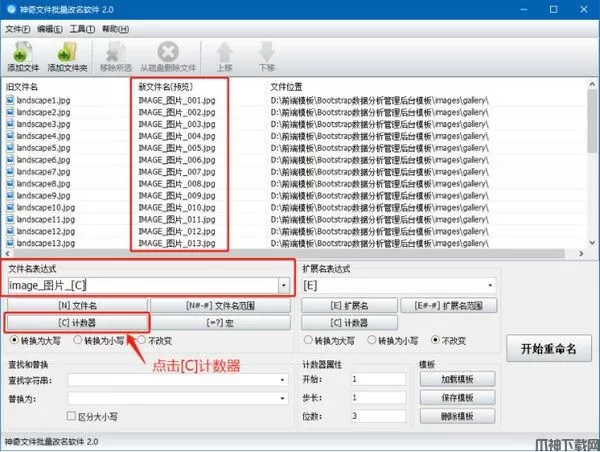Open the 文件(F) menu
The height and width of the screenshot is (452, 600).
18,29
